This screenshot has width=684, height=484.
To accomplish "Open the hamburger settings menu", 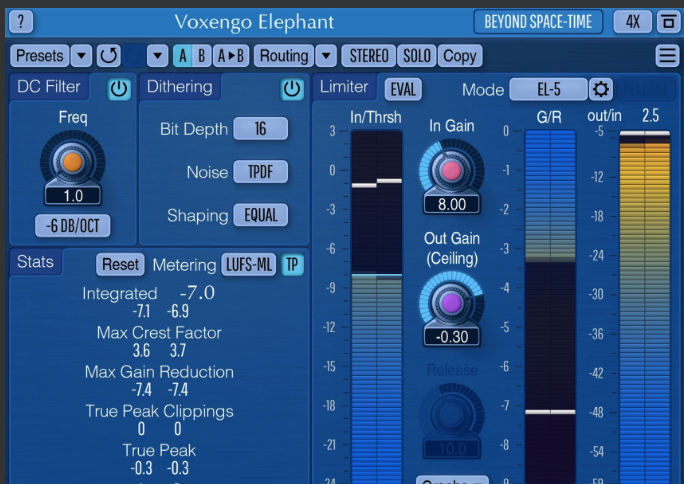I will click(667, 56).
